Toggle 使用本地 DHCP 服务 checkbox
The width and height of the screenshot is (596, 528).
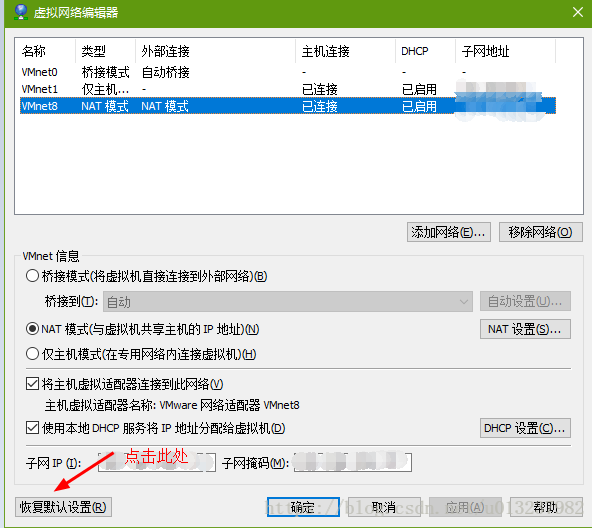pyautogui.click(x=32, y=428)
